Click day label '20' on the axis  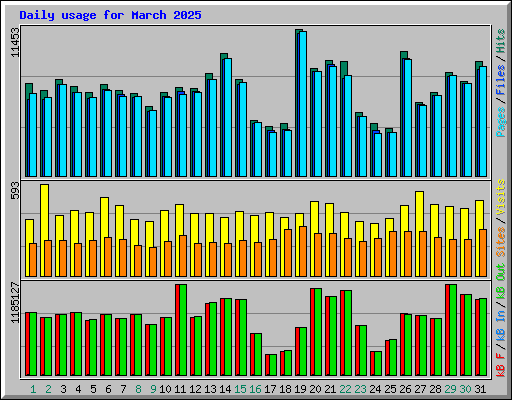pos(315,389)
